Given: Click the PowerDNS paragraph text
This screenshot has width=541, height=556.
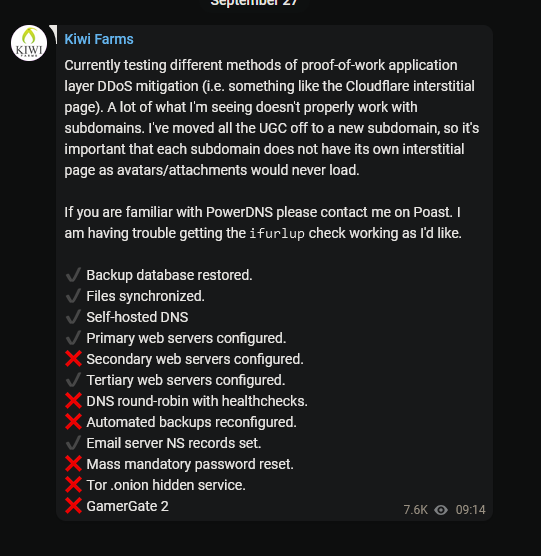Looking at the screenshot, I should click(x=263, y=223).
